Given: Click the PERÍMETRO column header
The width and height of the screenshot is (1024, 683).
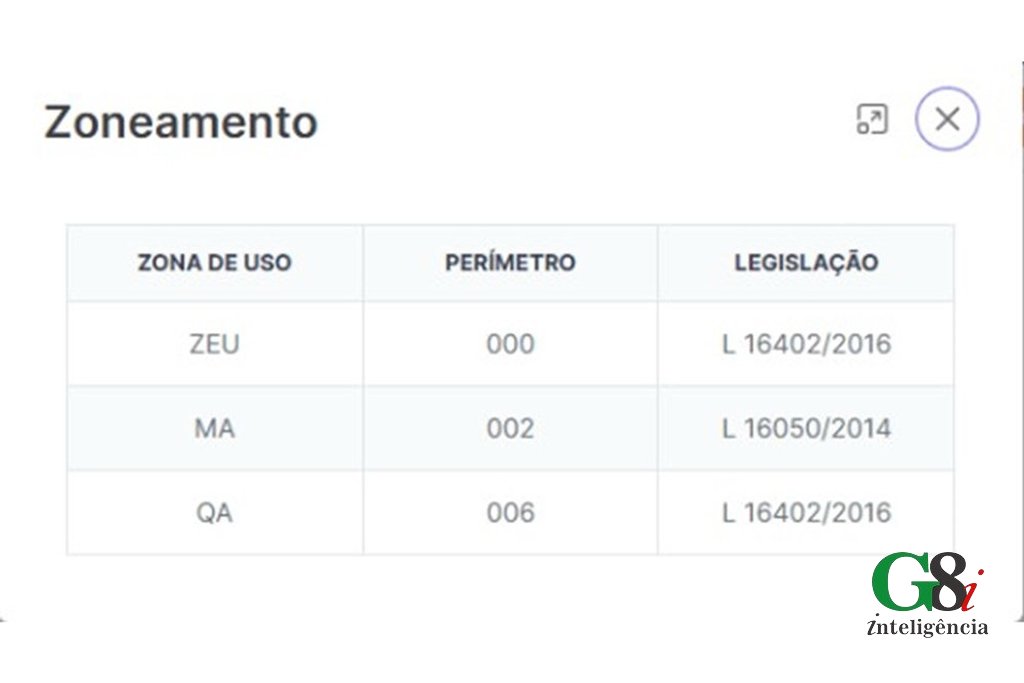Looking at the screenshot, I should click(x=510, y=262).
